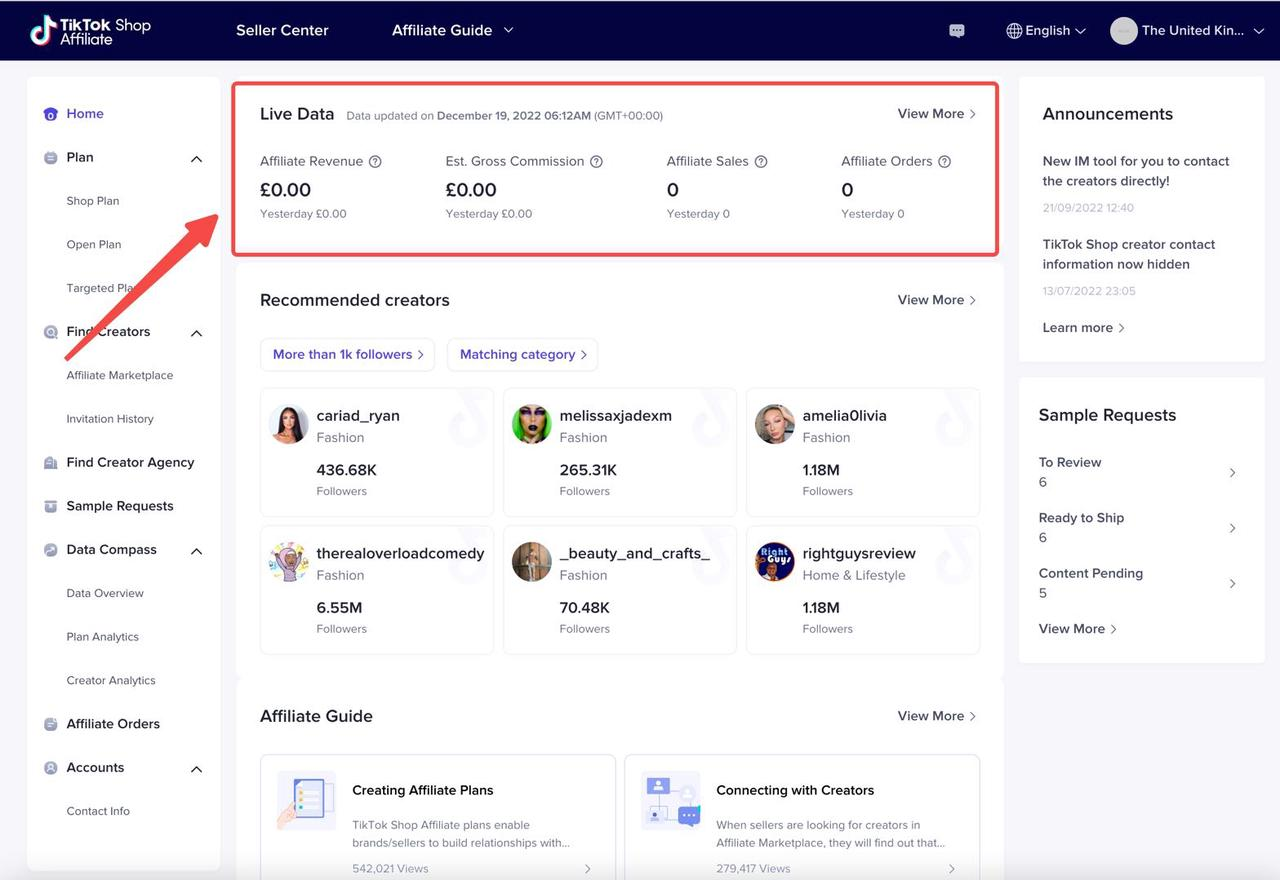Open Seller Center in top navigation
The height and width of the screenshot is (880, 1280).
point(282,30)
